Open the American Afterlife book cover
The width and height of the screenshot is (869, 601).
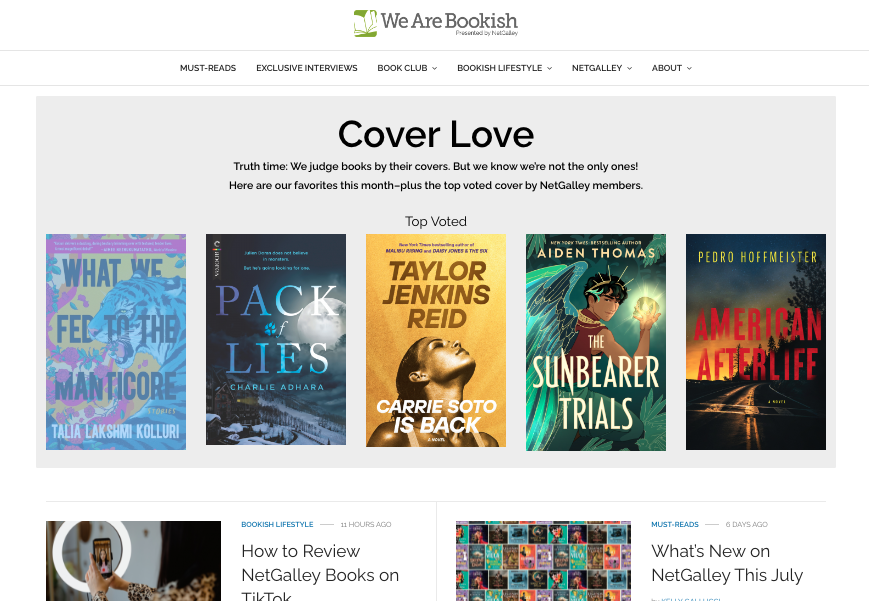pyautogui.click(x=756, y=342)
